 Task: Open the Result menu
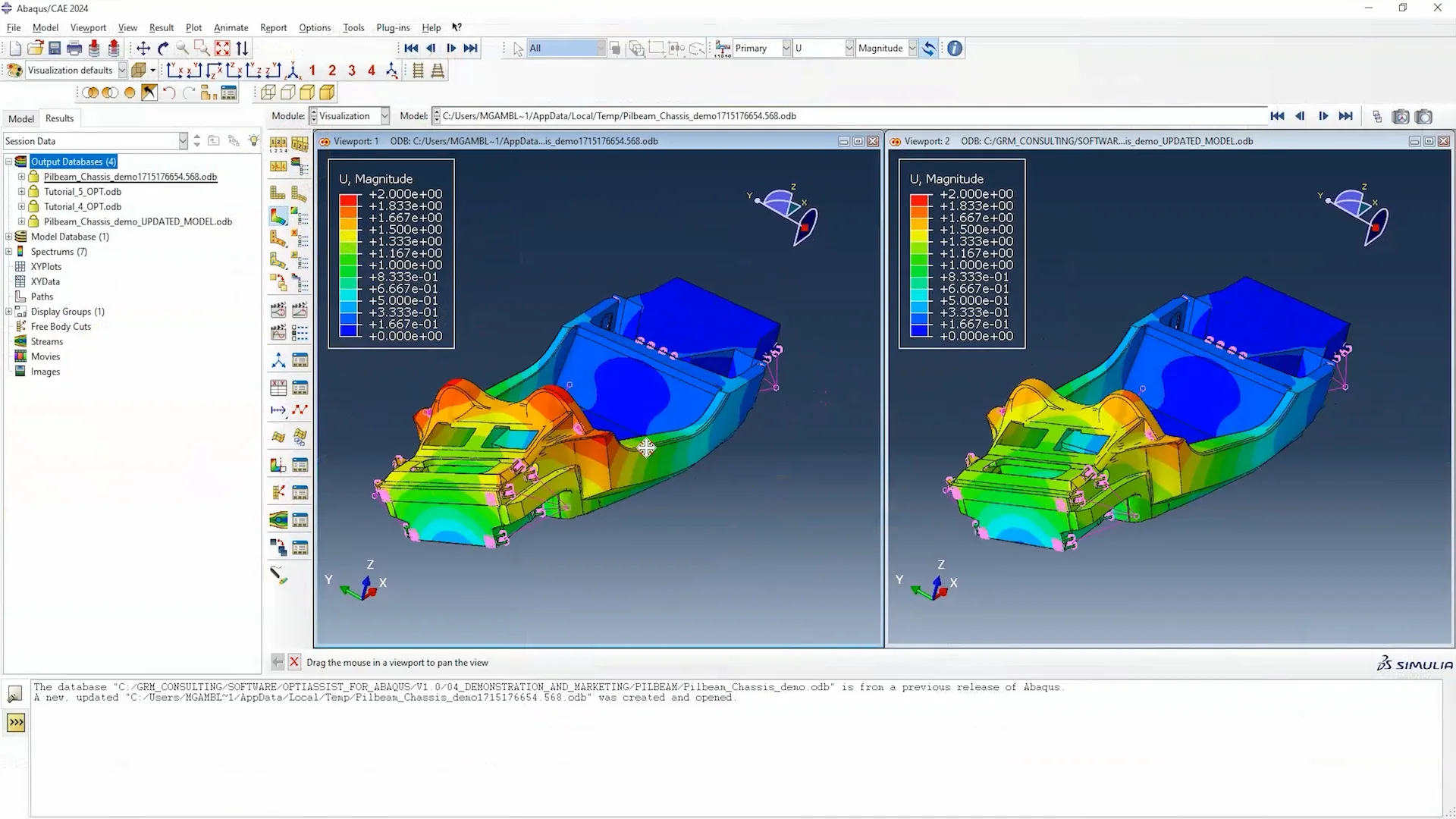162,27
